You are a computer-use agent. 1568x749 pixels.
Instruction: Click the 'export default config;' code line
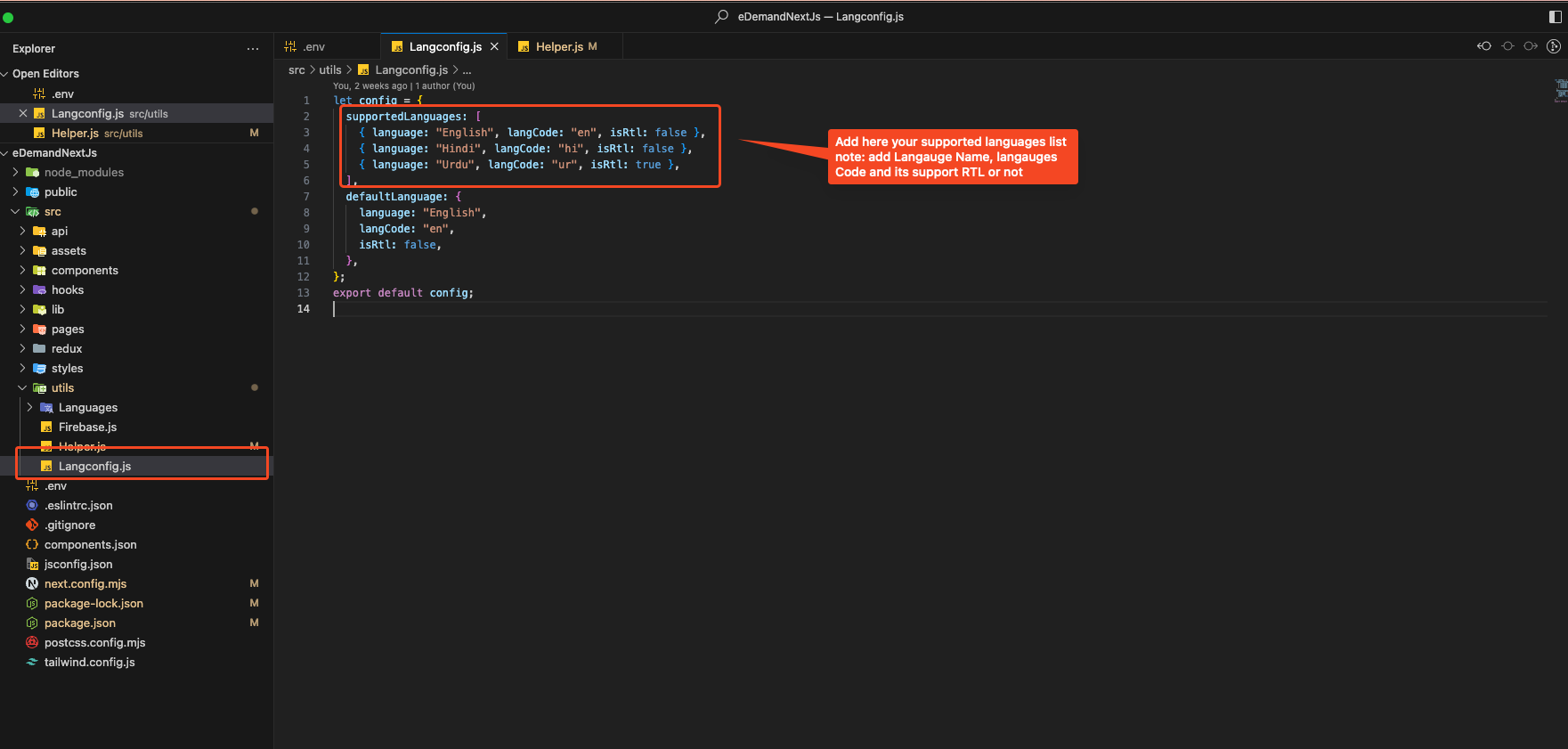pos(403,293)
